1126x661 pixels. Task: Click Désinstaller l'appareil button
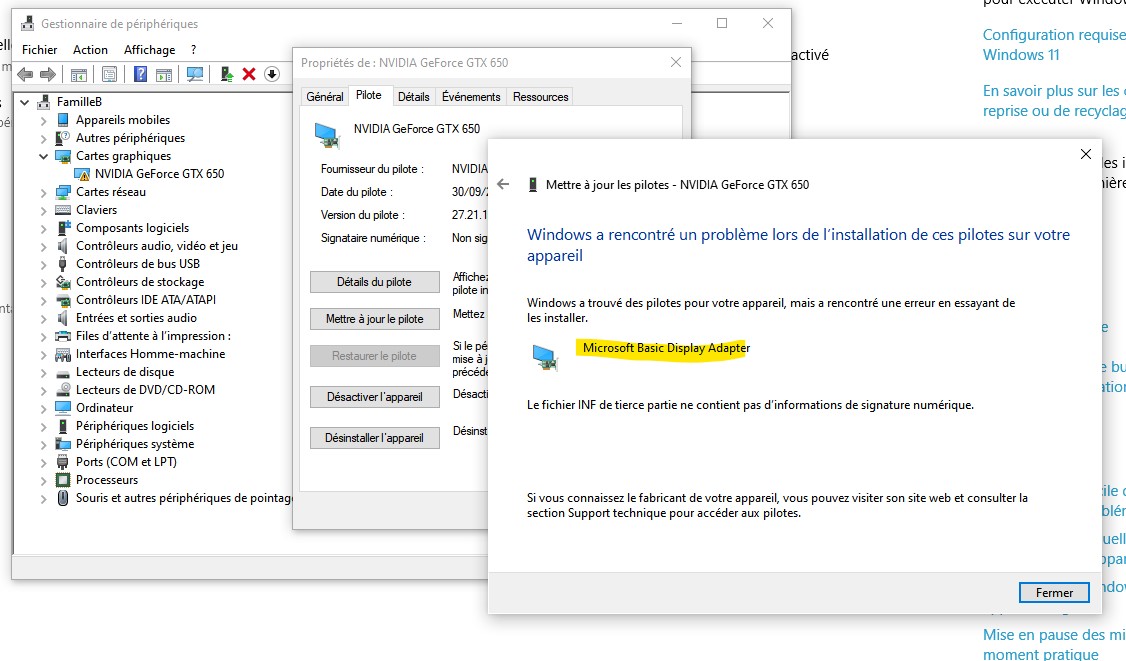pos(374,438)
